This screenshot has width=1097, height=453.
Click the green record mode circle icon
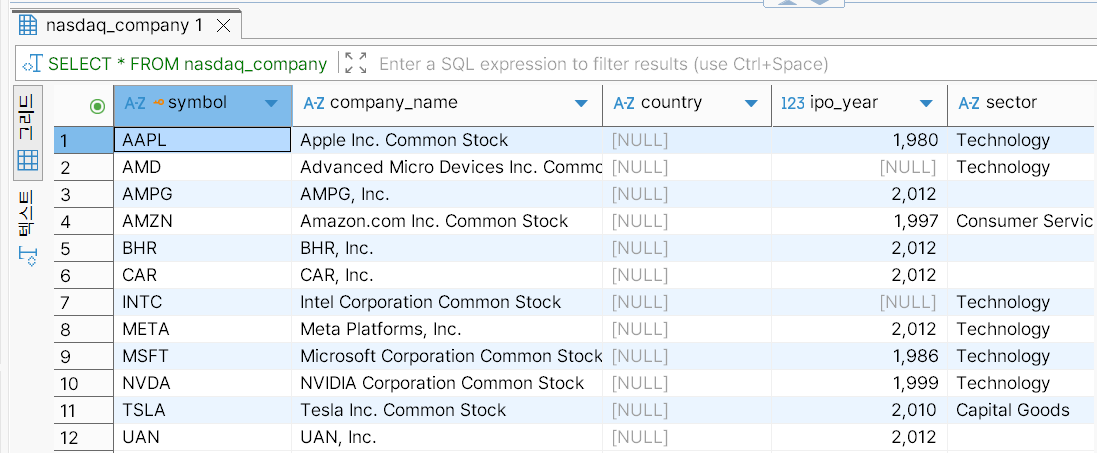97,105
